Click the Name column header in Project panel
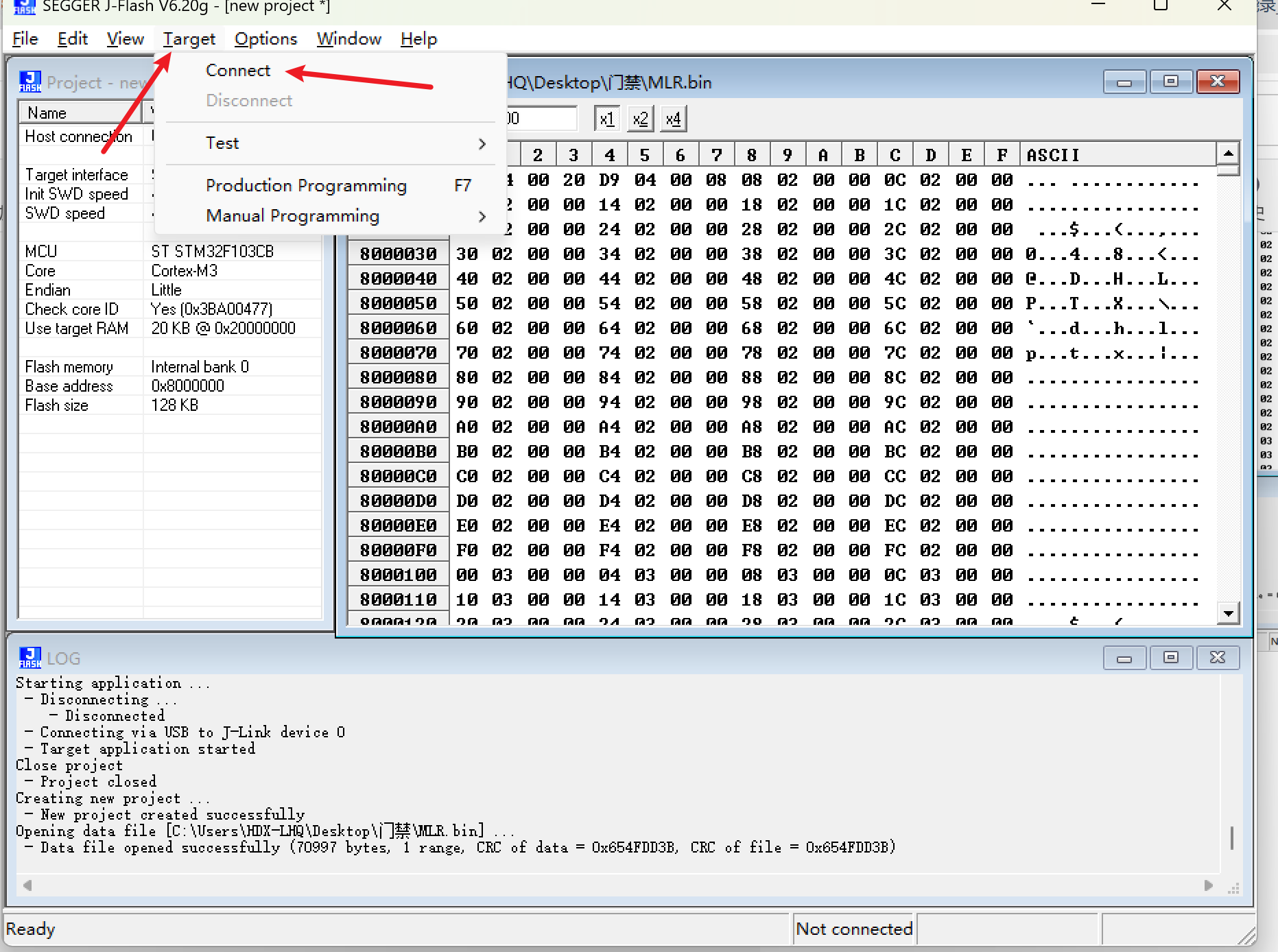Image resolution: width=1278 pixels, height=952 pixels. (80, 113)
